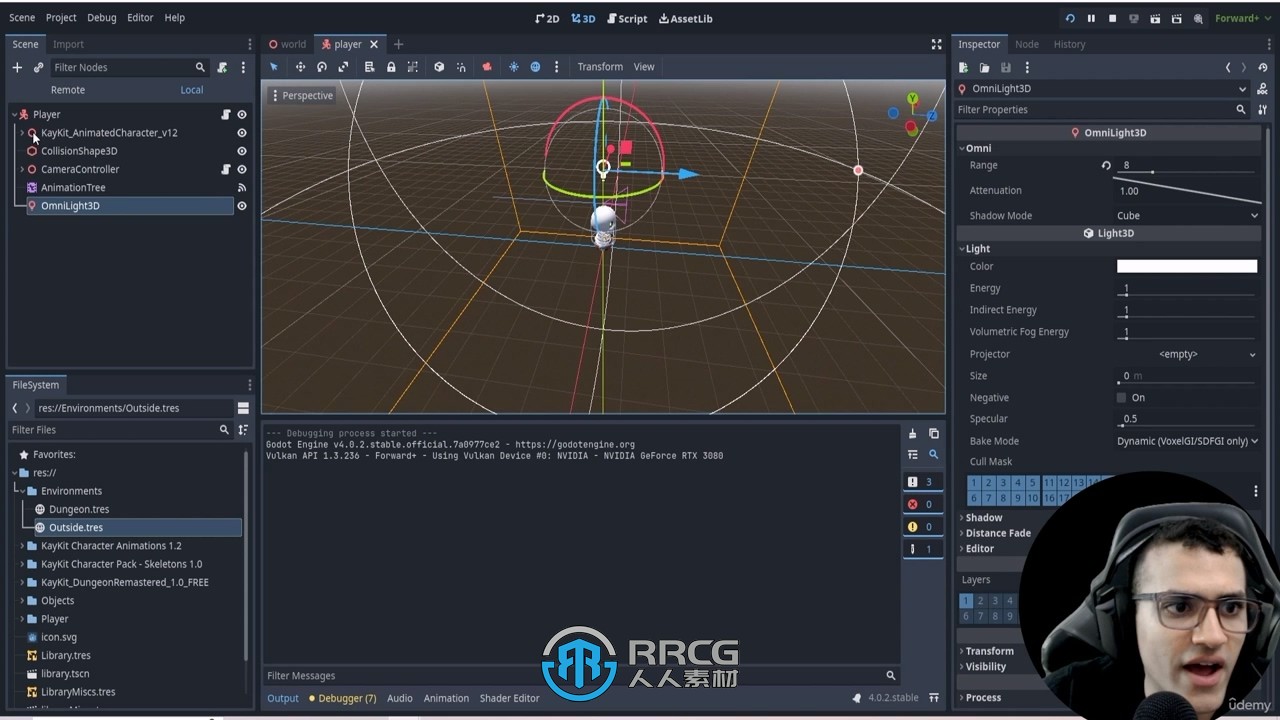Toggle the preview sunlight icon

[x=514, y=67]
